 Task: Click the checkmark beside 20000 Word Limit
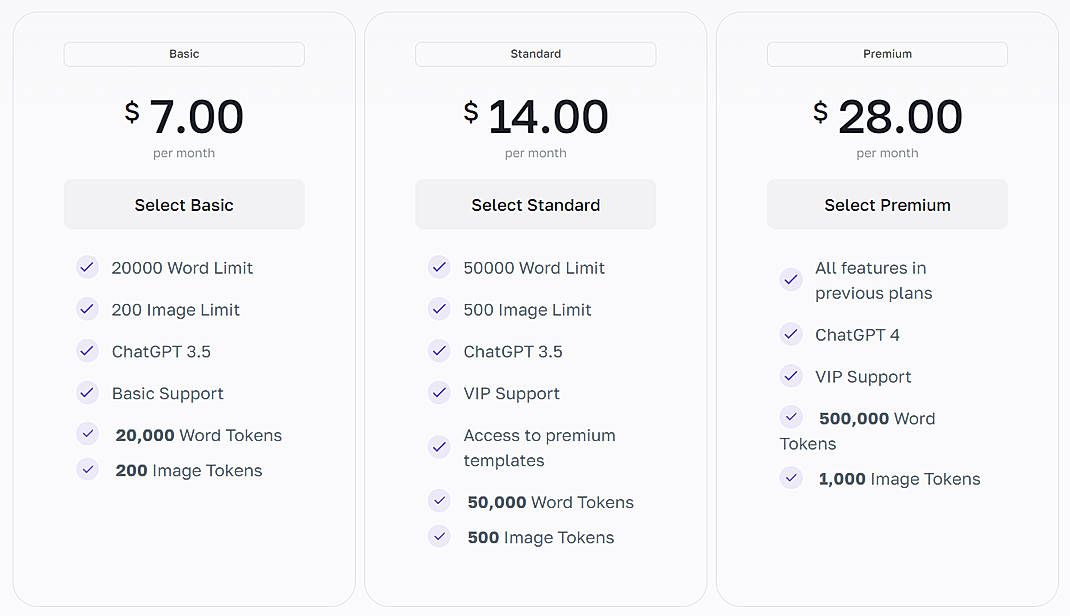pyautogui.click(x=87, y=267)
